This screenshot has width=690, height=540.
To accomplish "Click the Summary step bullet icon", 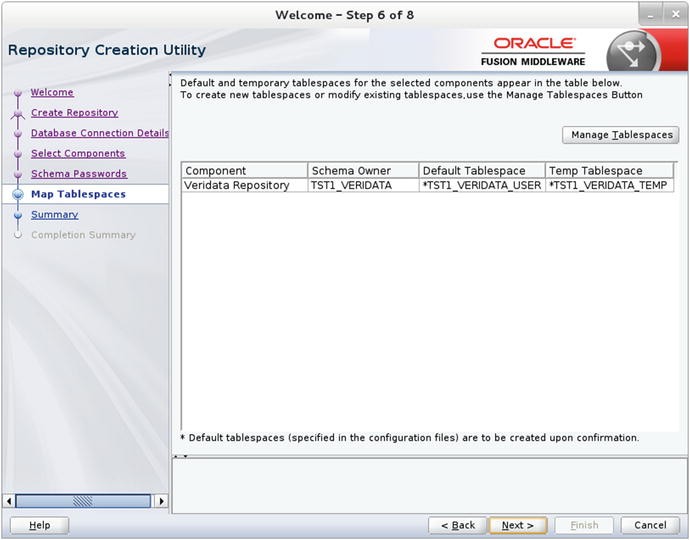I will point(18,215).
